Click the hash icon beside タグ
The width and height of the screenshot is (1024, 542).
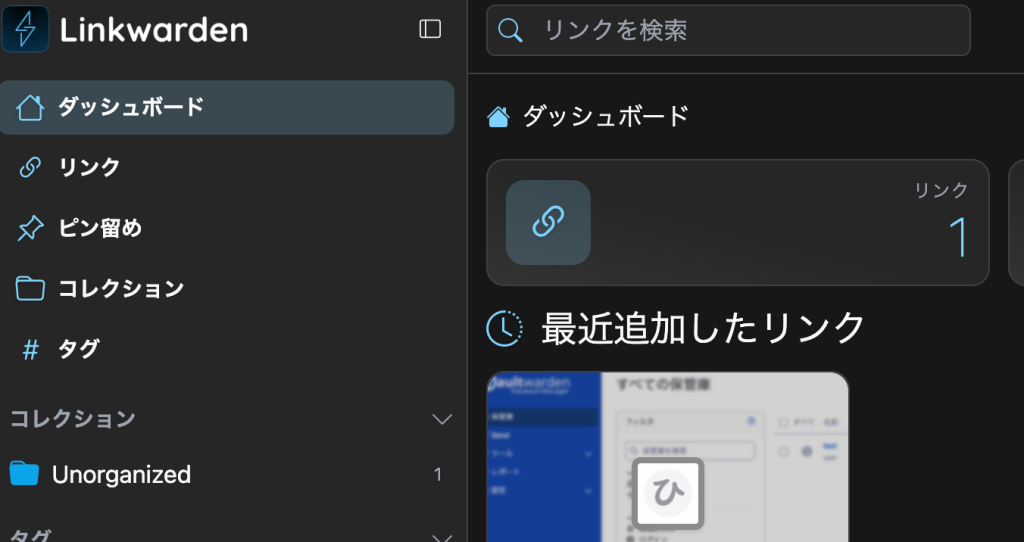click(30, 350)
